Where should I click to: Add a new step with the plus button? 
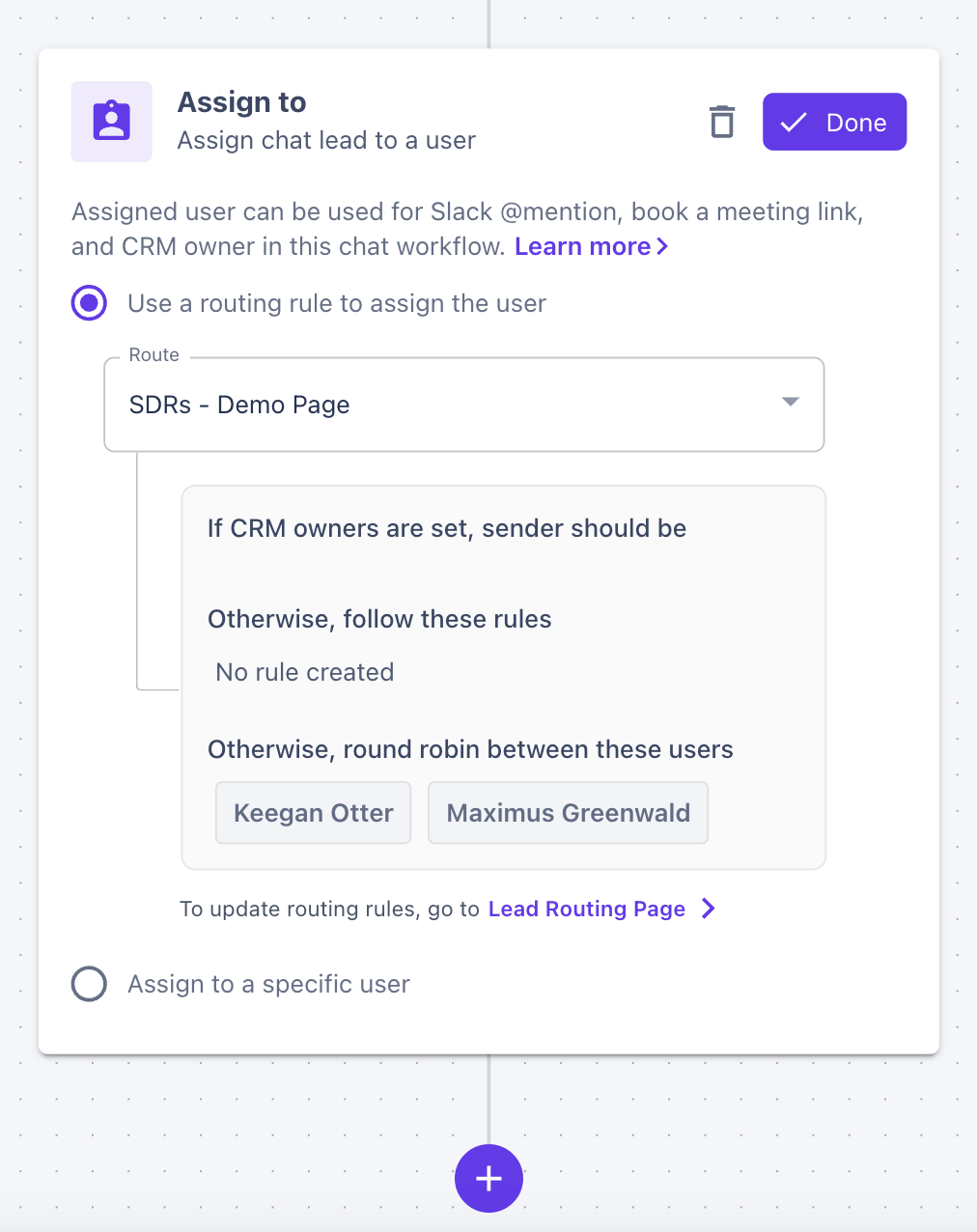(488, 1178)
